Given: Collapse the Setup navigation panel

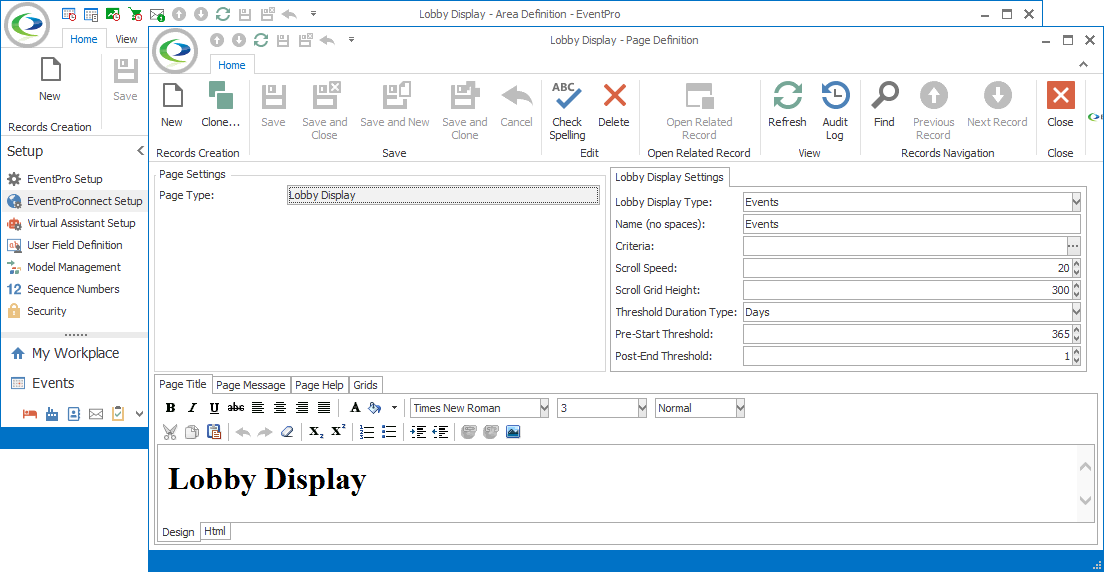Looking at the screenshot, I should tap(140, 151).
